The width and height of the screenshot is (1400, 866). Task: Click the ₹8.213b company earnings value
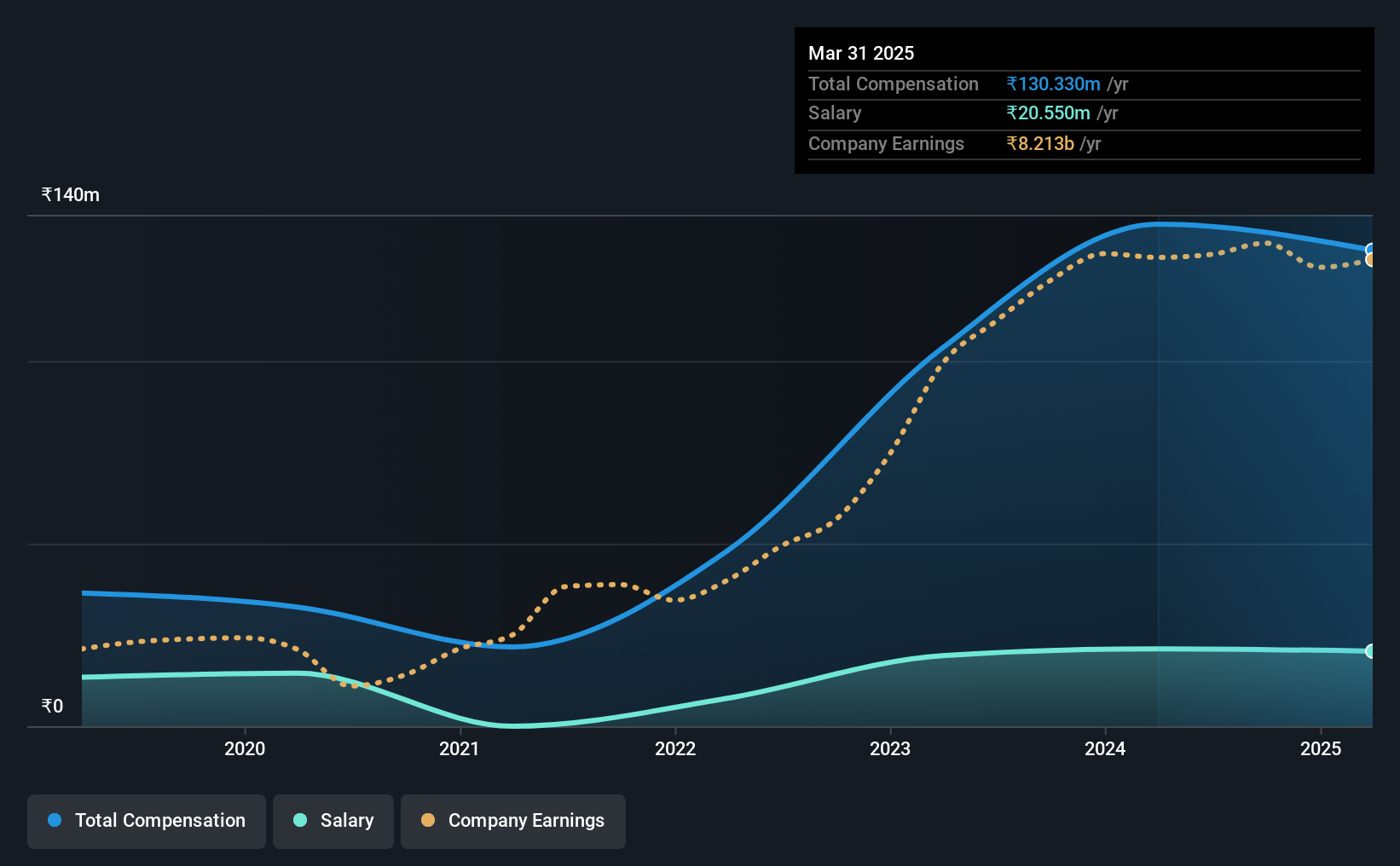[1040, 143]
